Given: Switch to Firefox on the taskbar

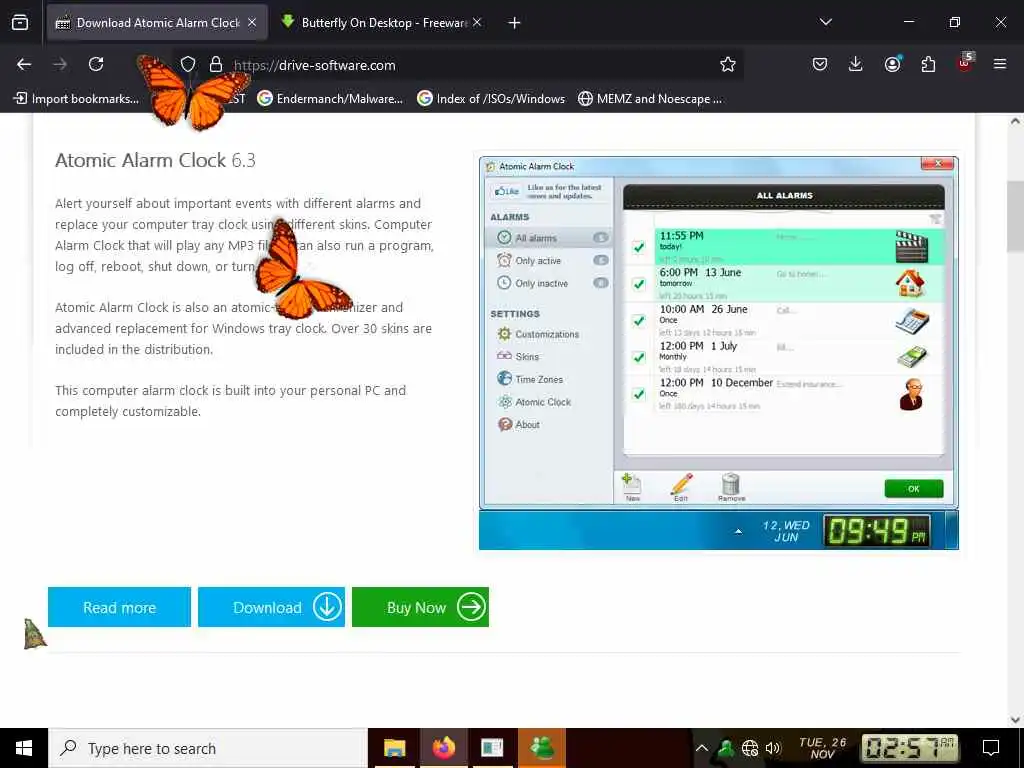Looking at the screenshot, I should click(444, 748).
